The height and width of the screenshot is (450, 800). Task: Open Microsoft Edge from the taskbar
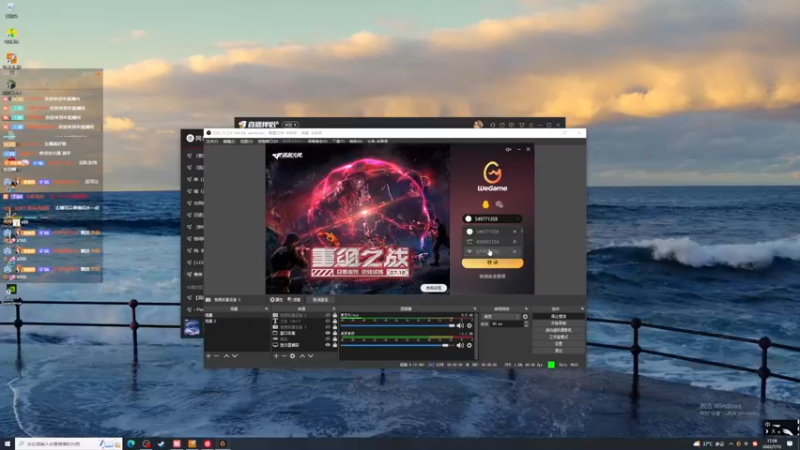tap(131, 444)
